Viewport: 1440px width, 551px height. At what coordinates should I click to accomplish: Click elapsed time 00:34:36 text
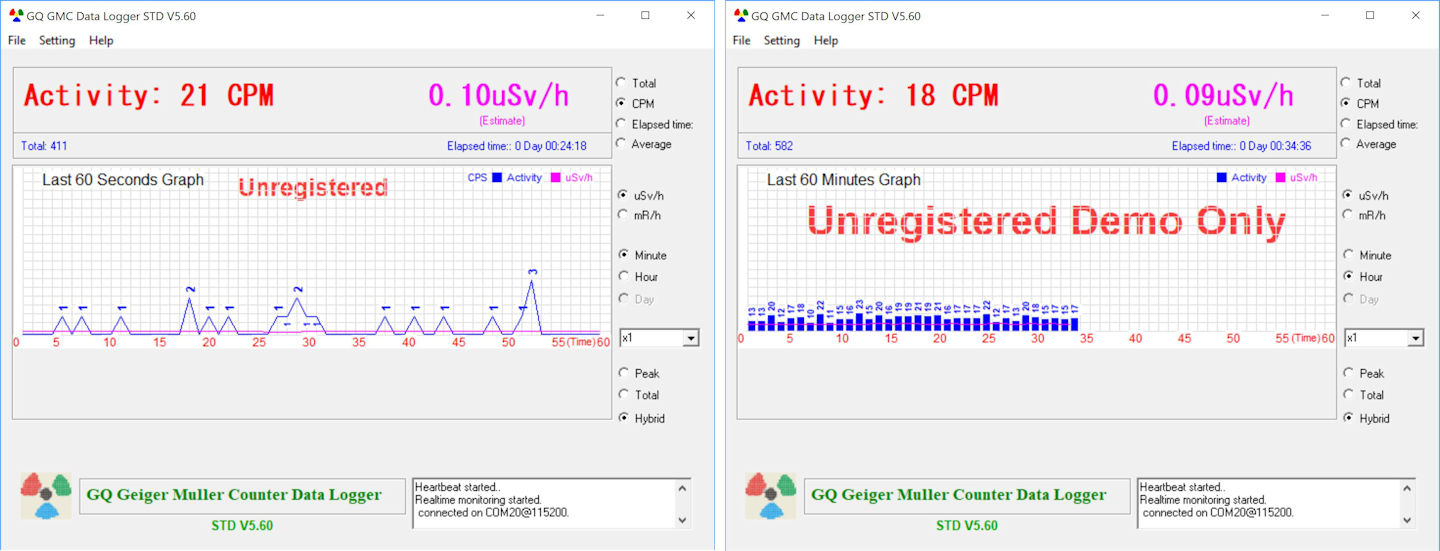pos(1241,146)
